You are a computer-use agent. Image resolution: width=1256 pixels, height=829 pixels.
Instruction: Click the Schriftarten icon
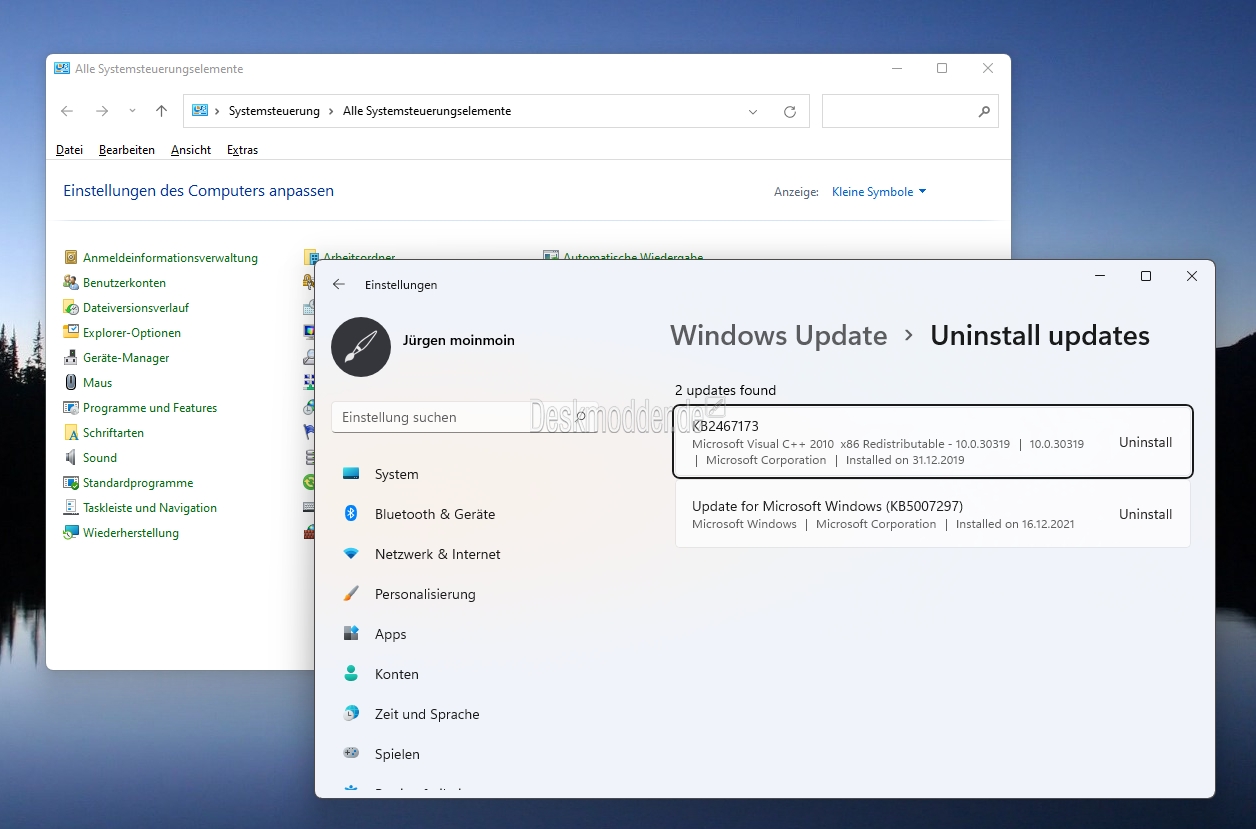point(70,432)
